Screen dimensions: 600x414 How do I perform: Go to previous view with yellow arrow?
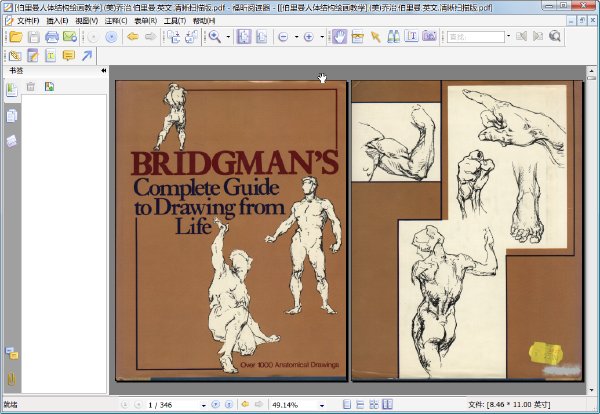pos(132,37)
